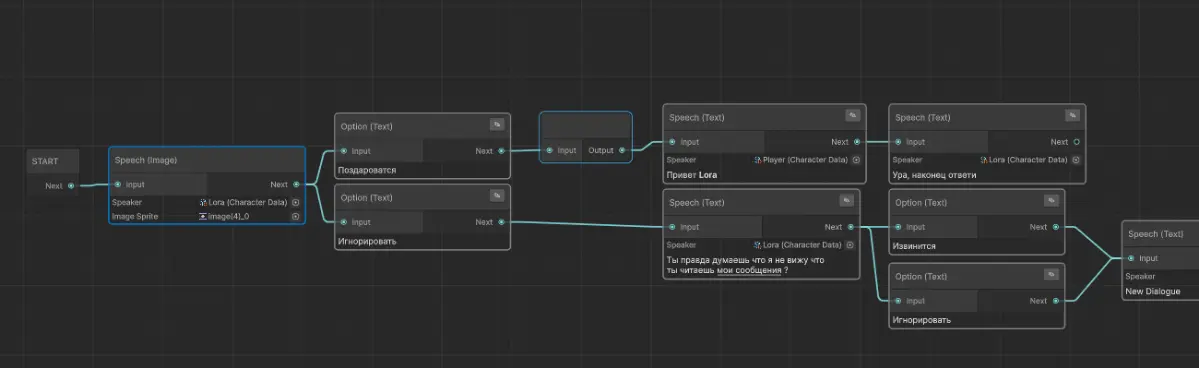1199x368 pixels.
Task: Click the unconnected Next port of the Ура, наконец ответи node
Action: [x=1077, y=142]
